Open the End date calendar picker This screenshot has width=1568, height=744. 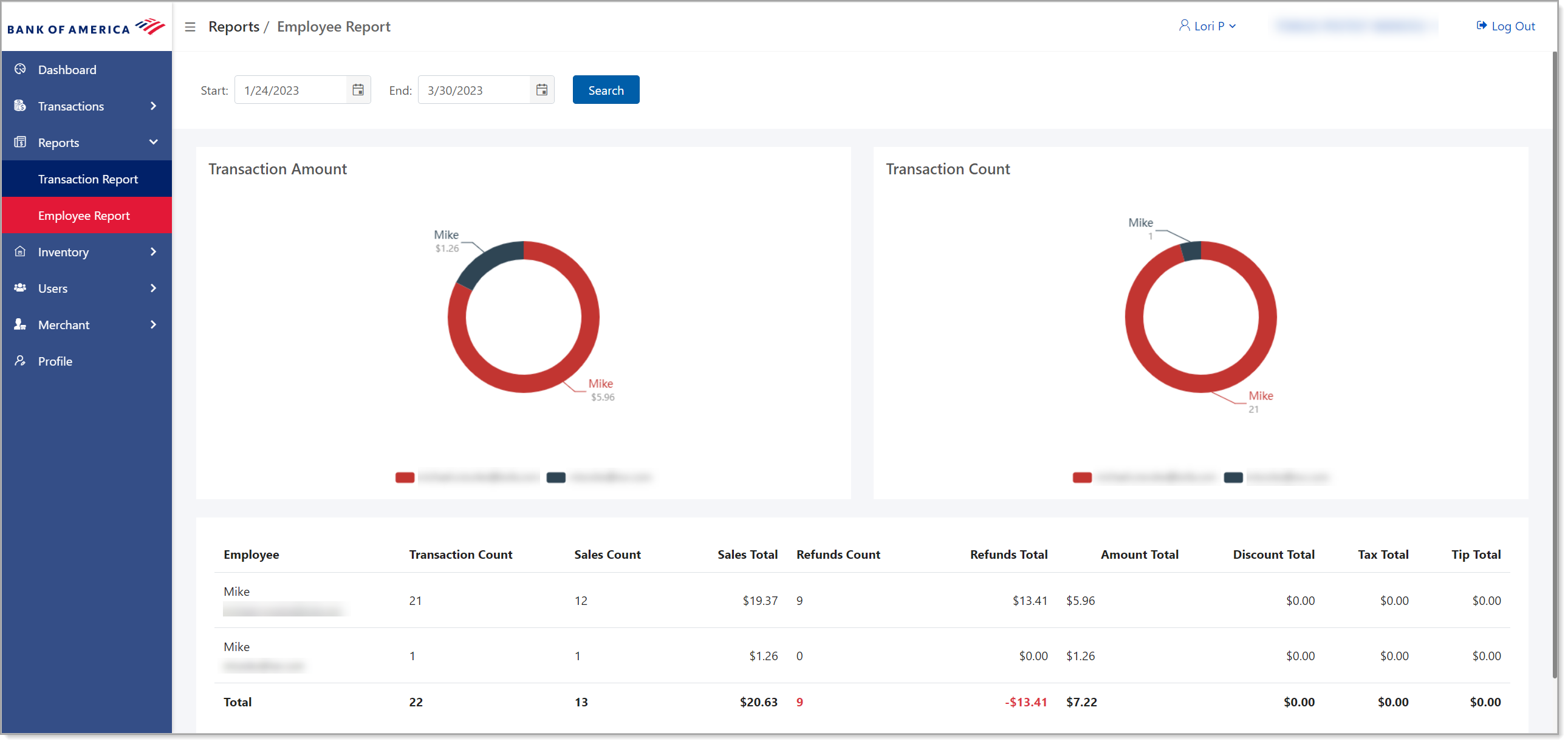click(x=542, y=90)
